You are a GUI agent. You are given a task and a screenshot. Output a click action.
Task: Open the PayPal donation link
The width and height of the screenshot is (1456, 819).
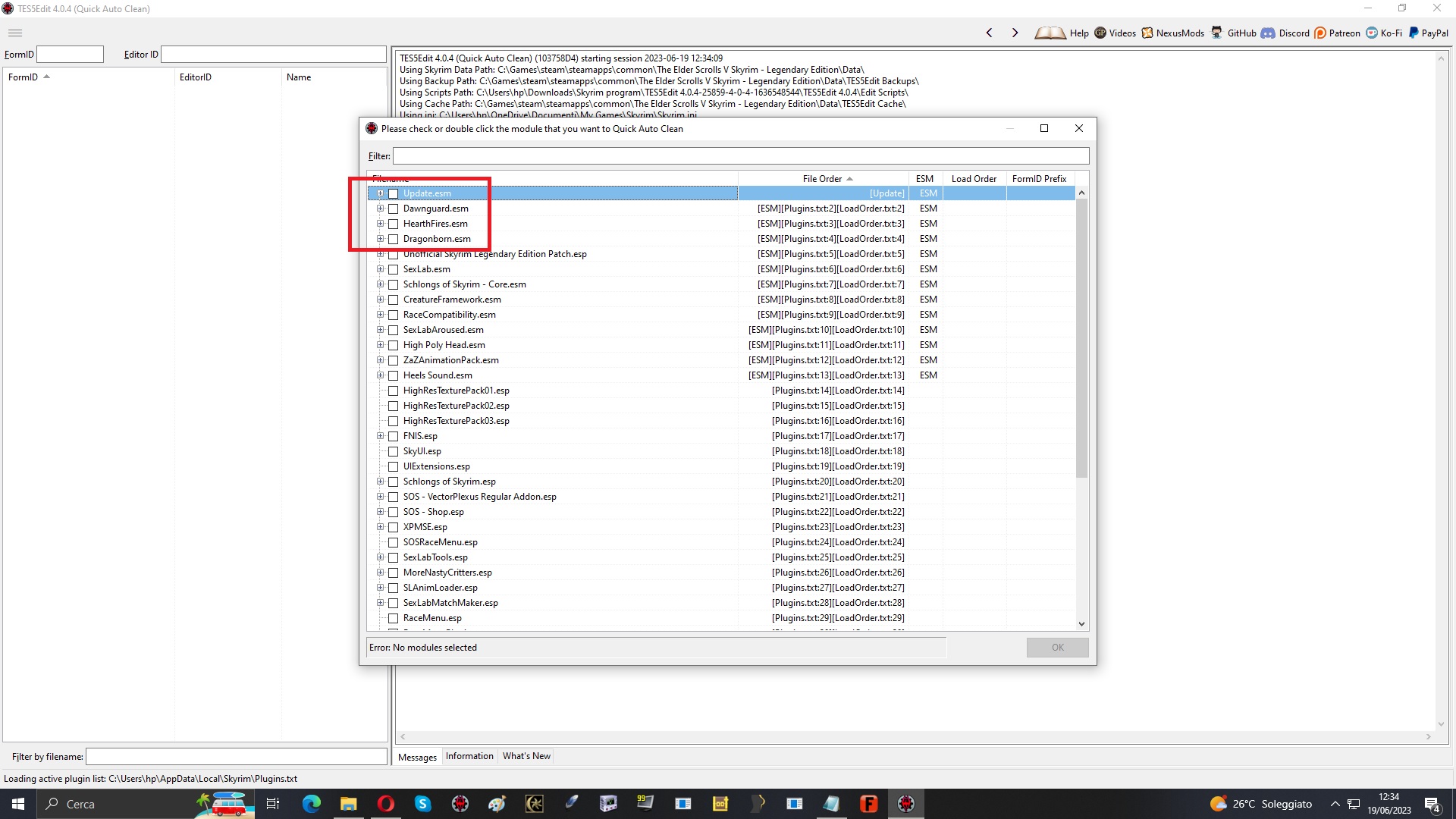point(1428,33)
